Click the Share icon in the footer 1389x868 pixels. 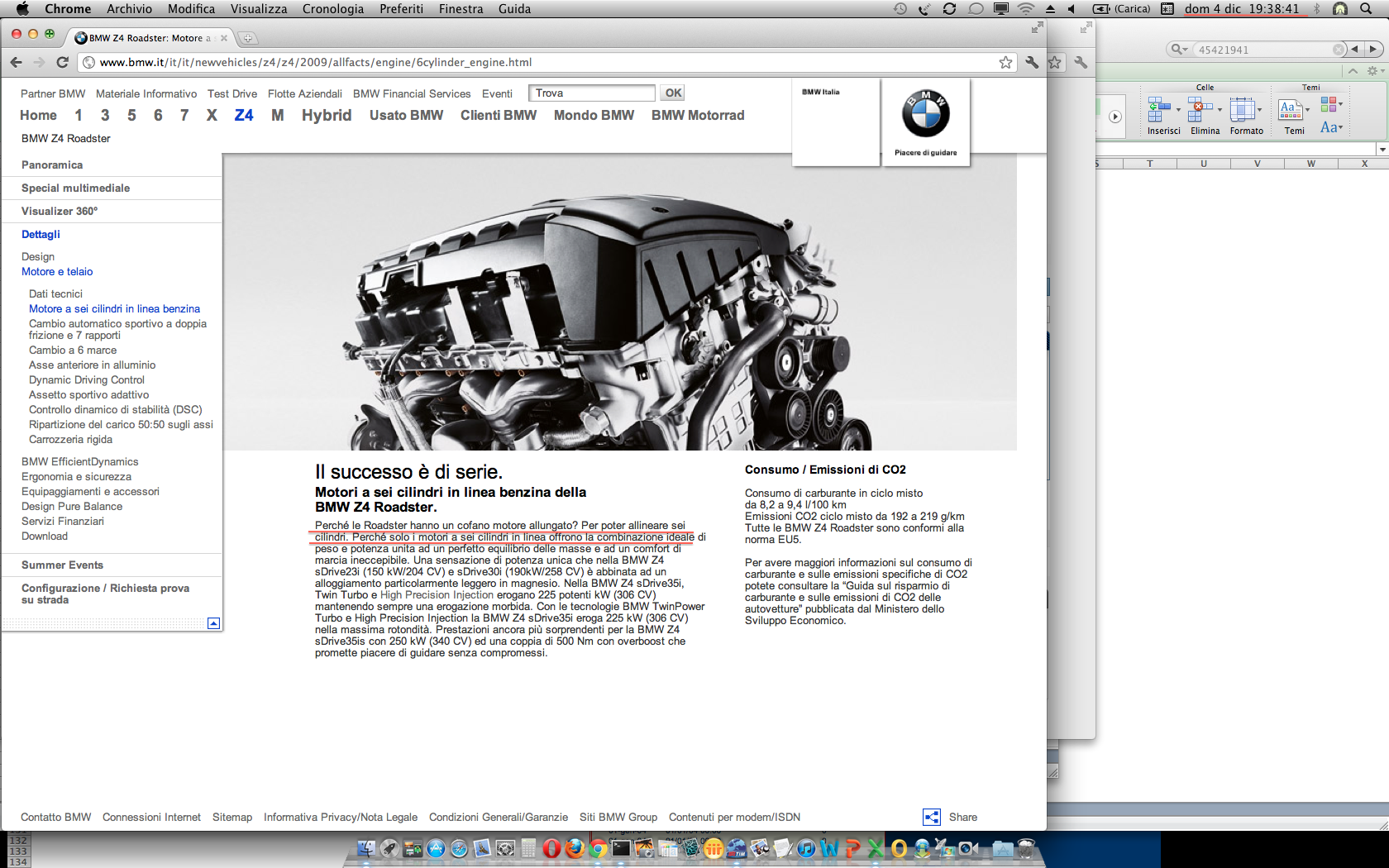click(932, 817)
